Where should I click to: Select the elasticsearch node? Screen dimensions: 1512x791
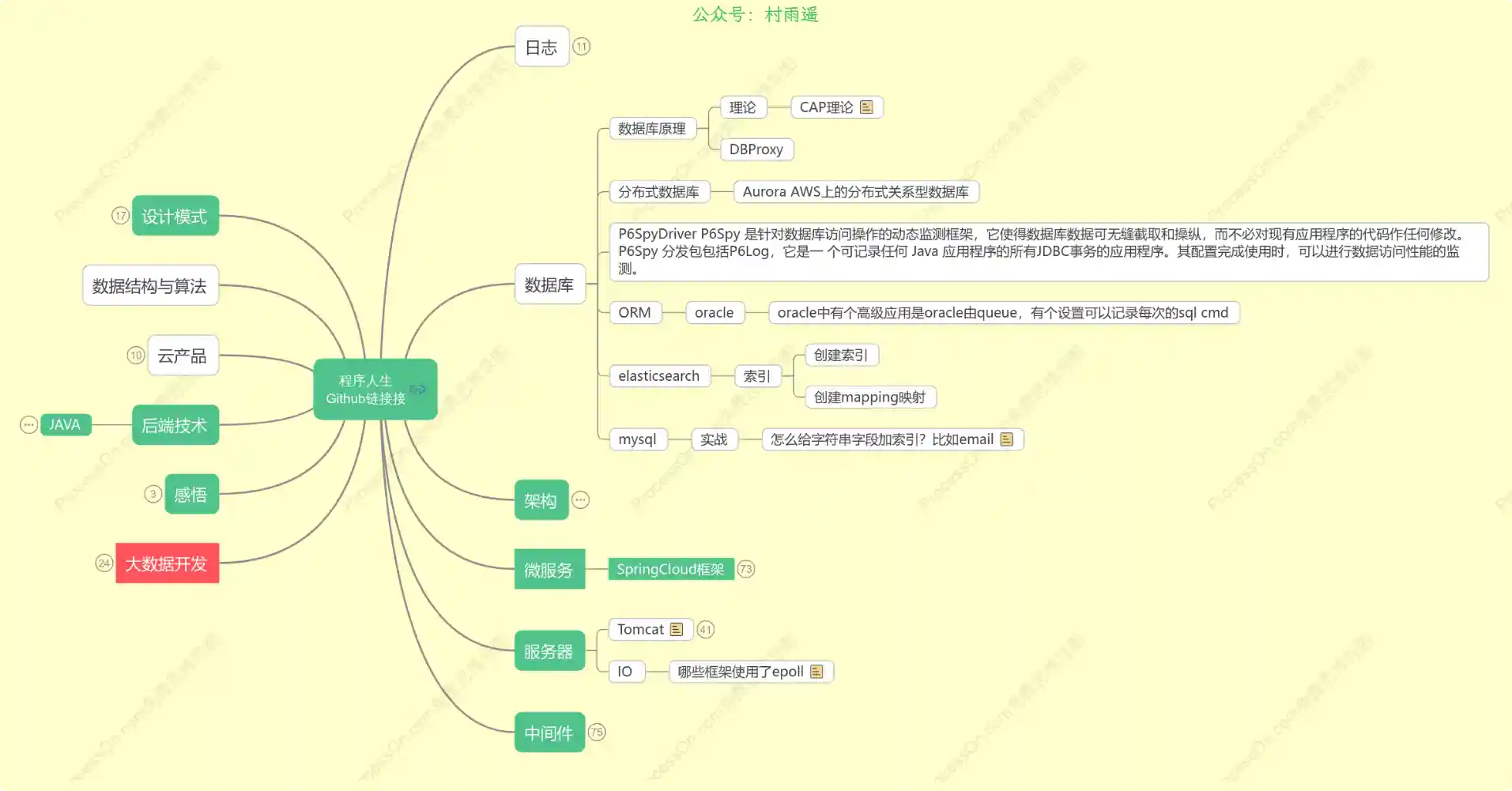pos(658,376)
